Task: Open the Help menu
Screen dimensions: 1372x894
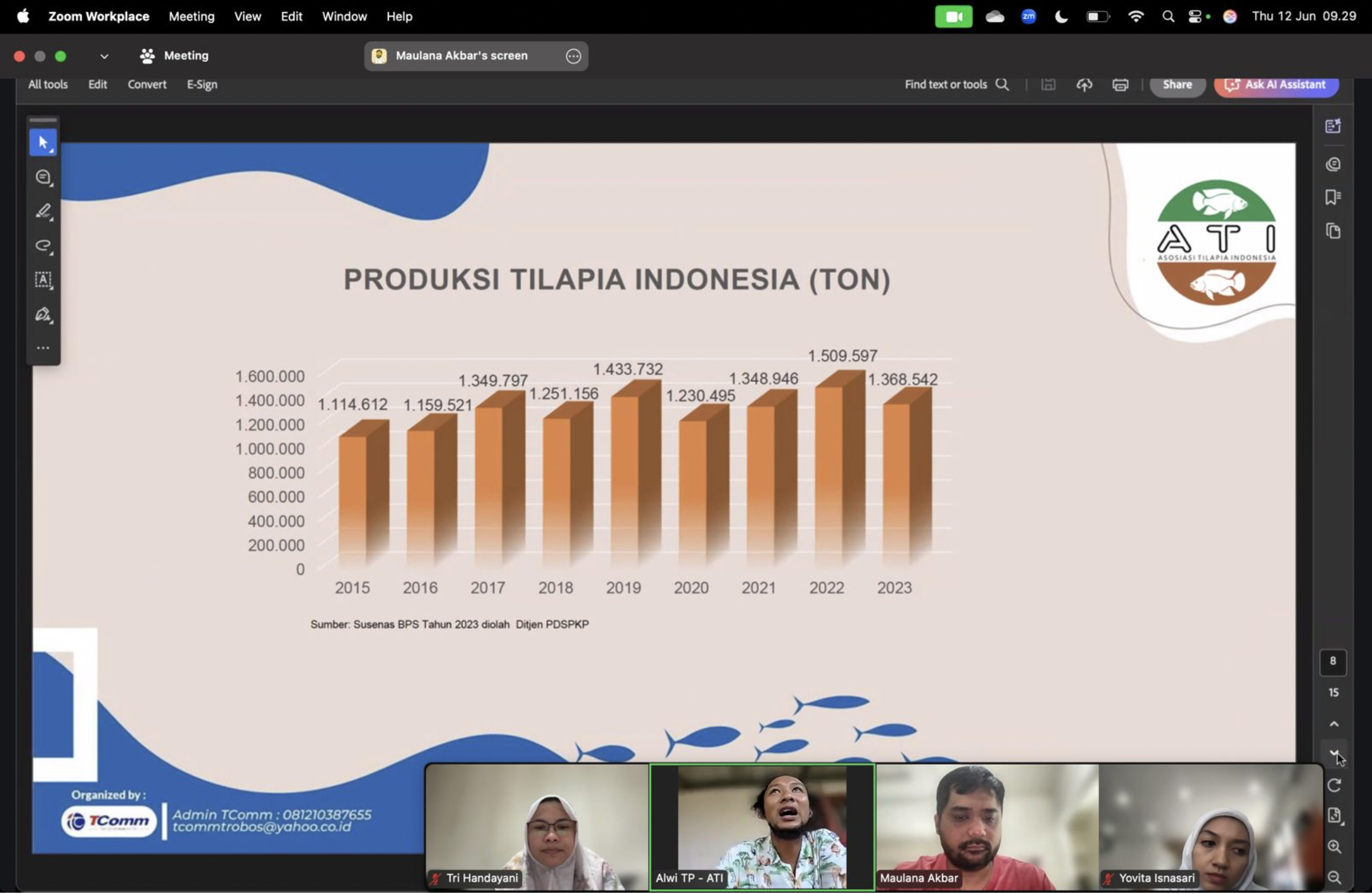Action: 399,16
